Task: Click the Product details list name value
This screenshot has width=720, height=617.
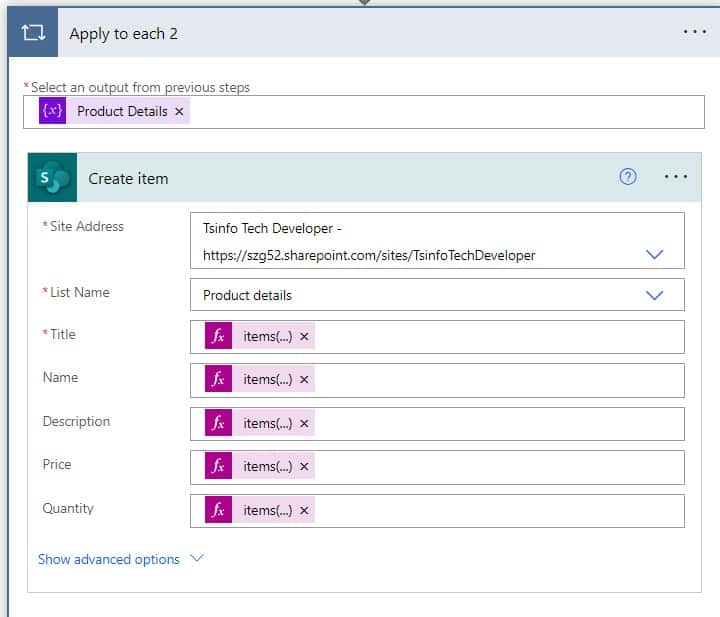Action: click(x=248, y=295)
